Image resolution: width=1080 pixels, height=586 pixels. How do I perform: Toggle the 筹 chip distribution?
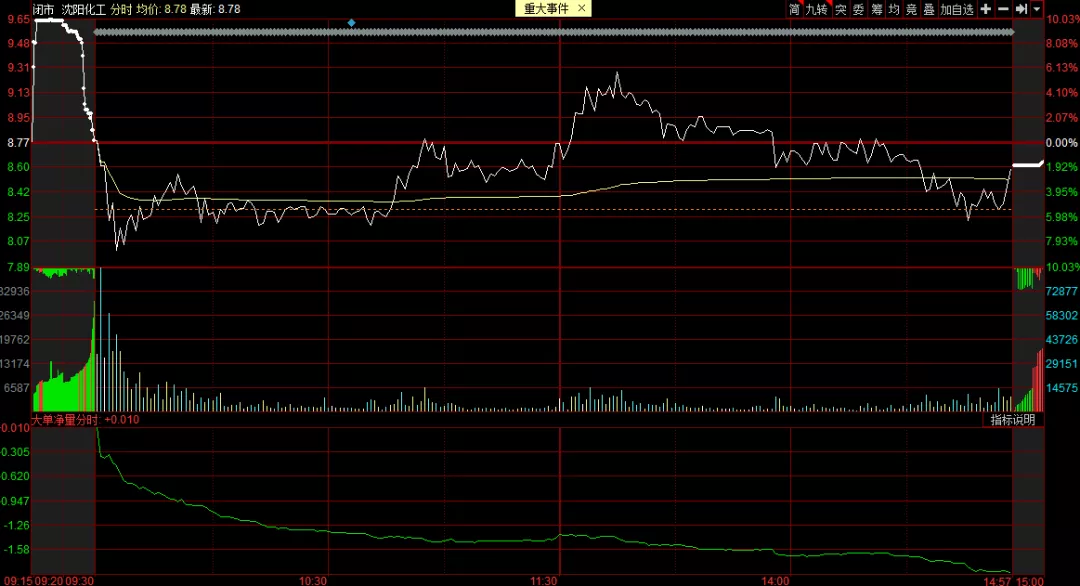coord(876,9)
